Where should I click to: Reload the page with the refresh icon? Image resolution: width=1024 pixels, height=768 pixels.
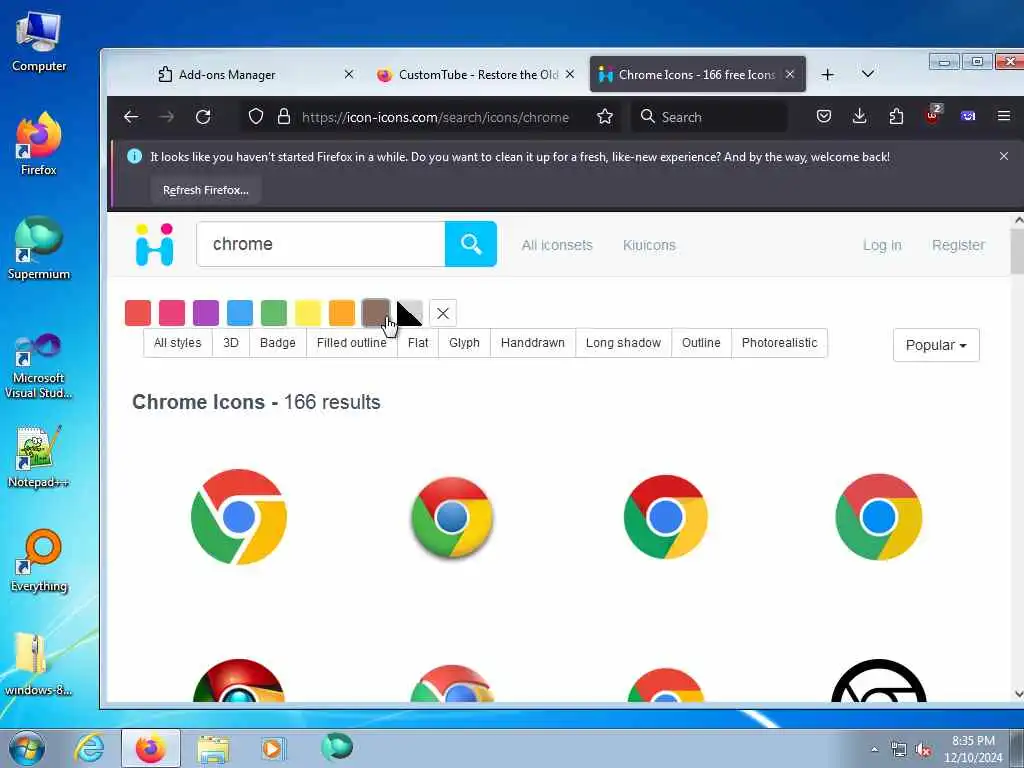(203, 117)
